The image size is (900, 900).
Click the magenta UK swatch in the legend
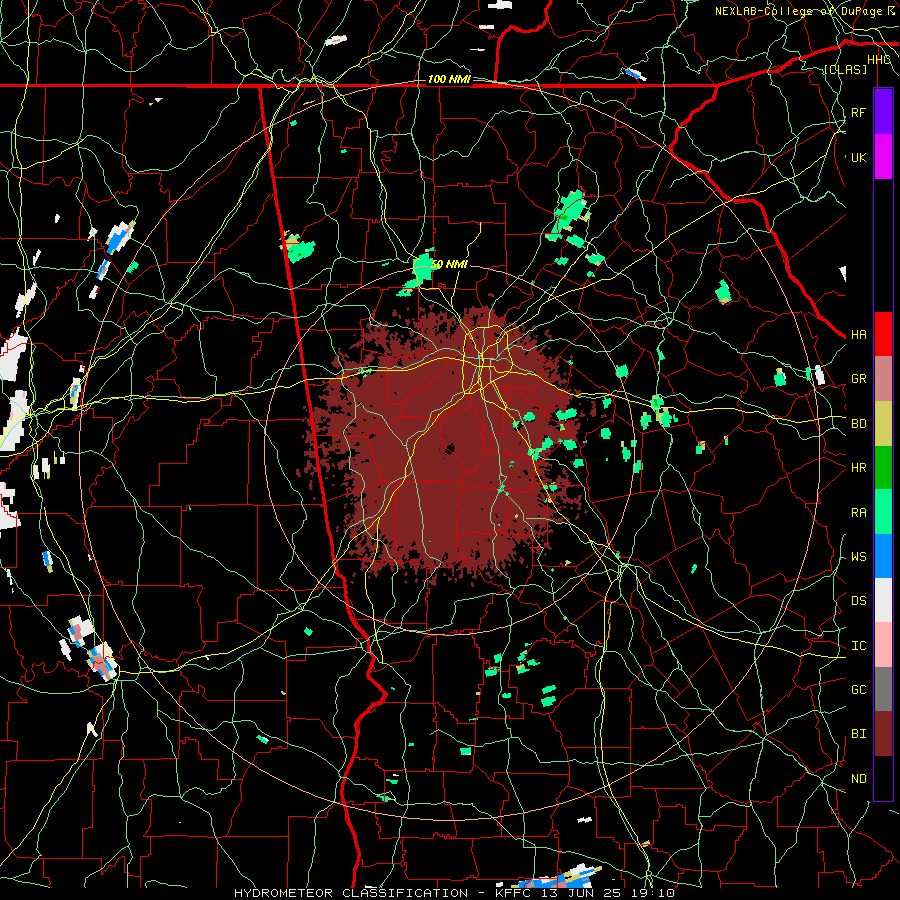point(883,157)
